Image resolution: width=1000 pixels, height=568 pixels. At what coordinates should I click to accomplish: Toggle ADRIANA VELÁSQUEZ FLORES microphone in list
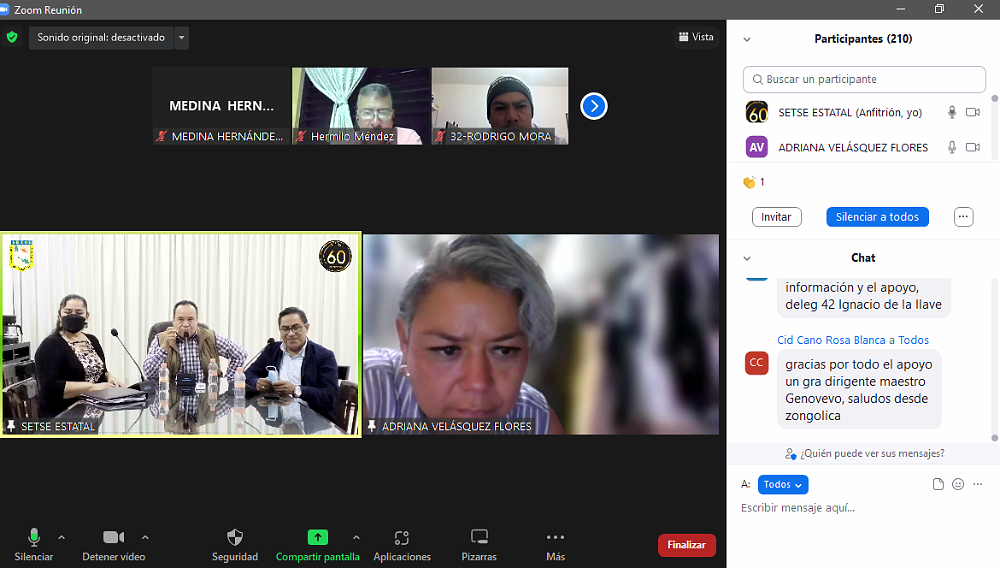click(x=952, y=147)
